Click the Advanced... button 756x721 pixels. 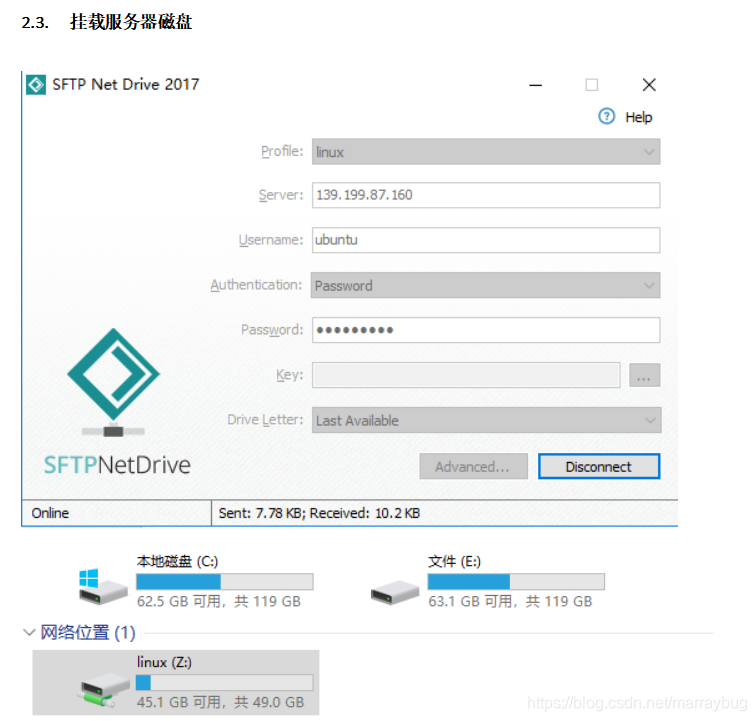click(x=473, y=466)
